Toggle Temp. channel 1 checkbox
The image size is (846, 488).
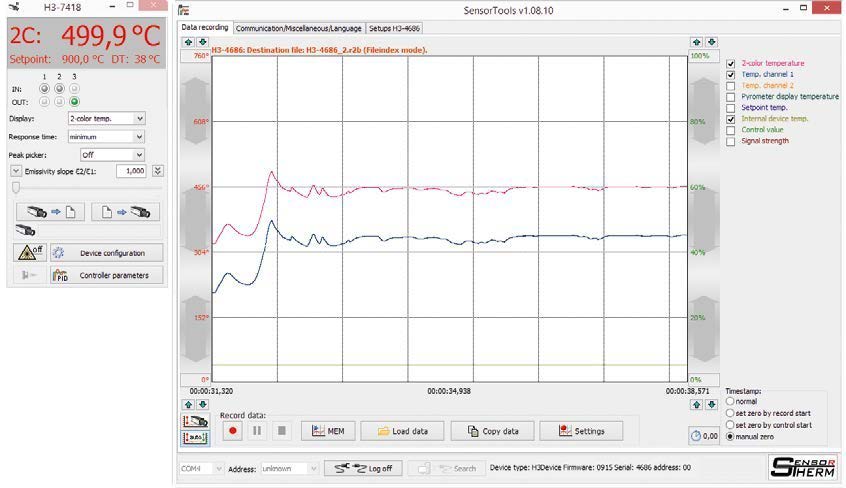(731, 74)
